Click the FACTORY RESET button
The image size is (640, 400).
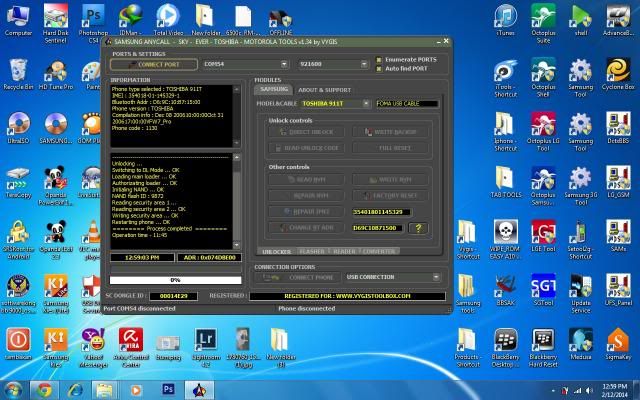(x=391, y=196)
